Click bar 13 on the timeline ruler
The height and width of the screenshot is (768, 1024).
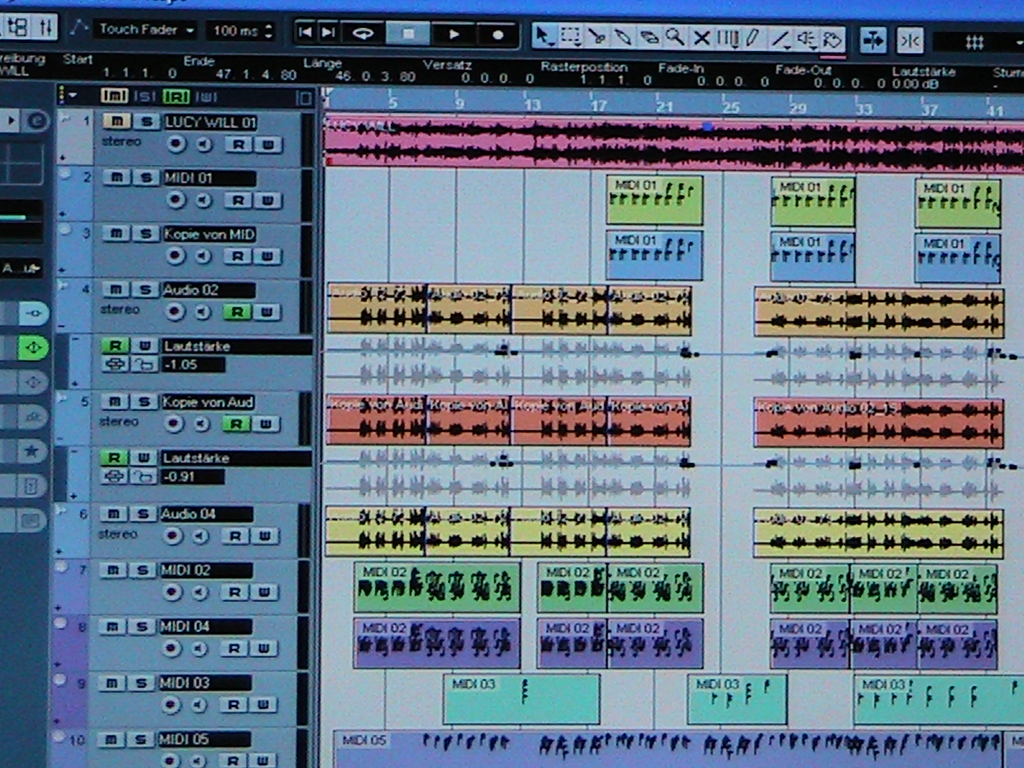(x=531, y=103)
